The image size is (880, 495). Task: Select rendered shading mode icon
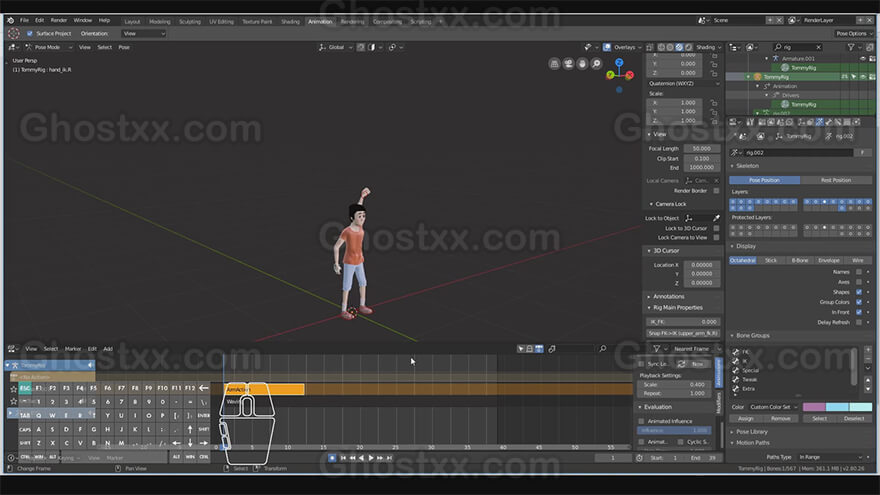tap(689, 48)
